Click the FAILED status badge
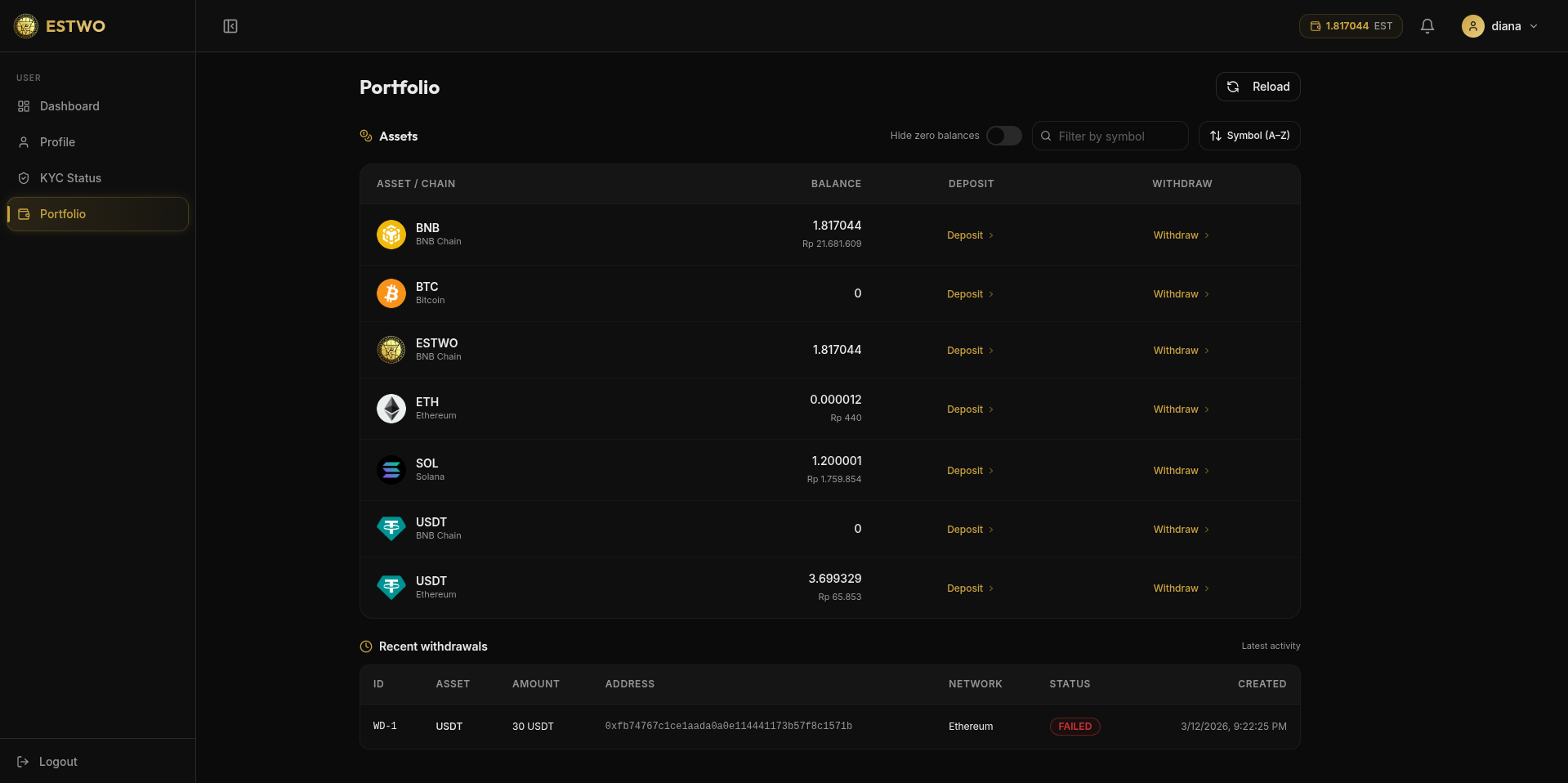Screen dimensions: 1568x783 click(x=1074, y=727)
